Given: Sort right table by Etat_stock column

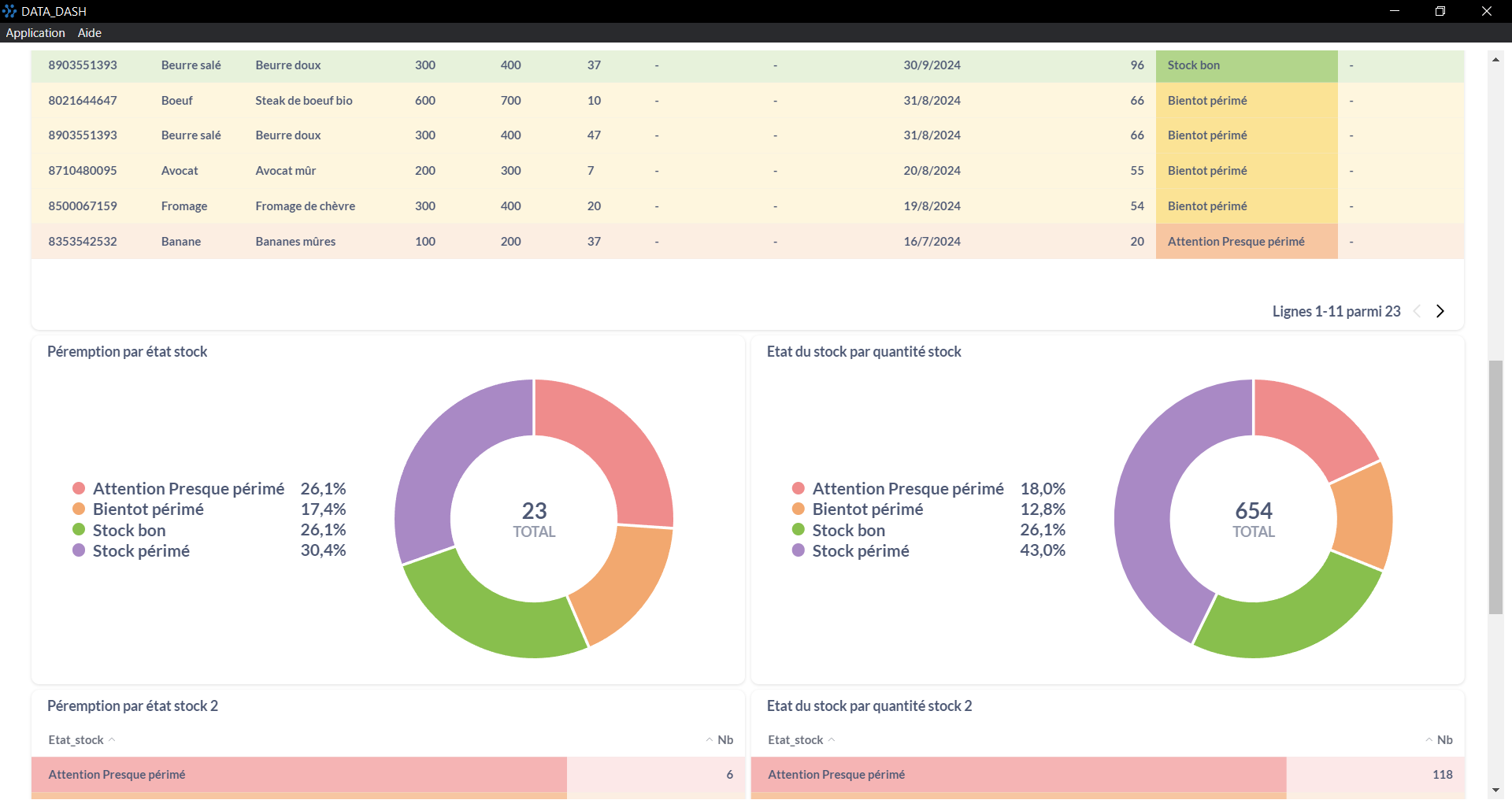Looking at the screenshot, I should coord(795,740).
